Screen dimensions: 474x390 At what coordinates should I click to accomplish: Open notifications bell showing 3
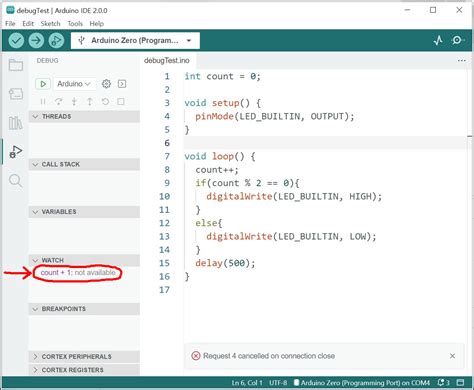tap(443, 382)
